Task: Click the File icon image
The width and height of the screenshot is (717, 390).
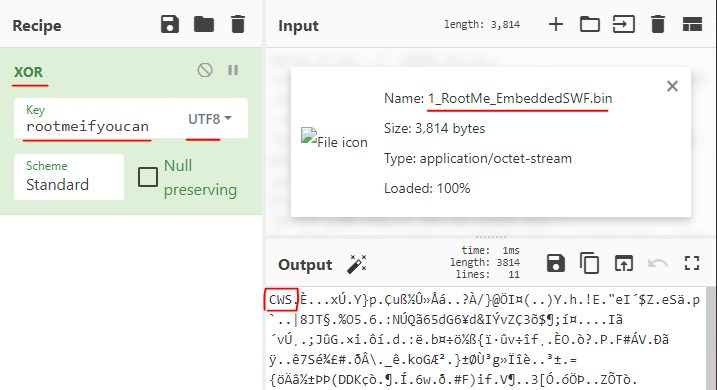Action: click(x=334, y=139)
